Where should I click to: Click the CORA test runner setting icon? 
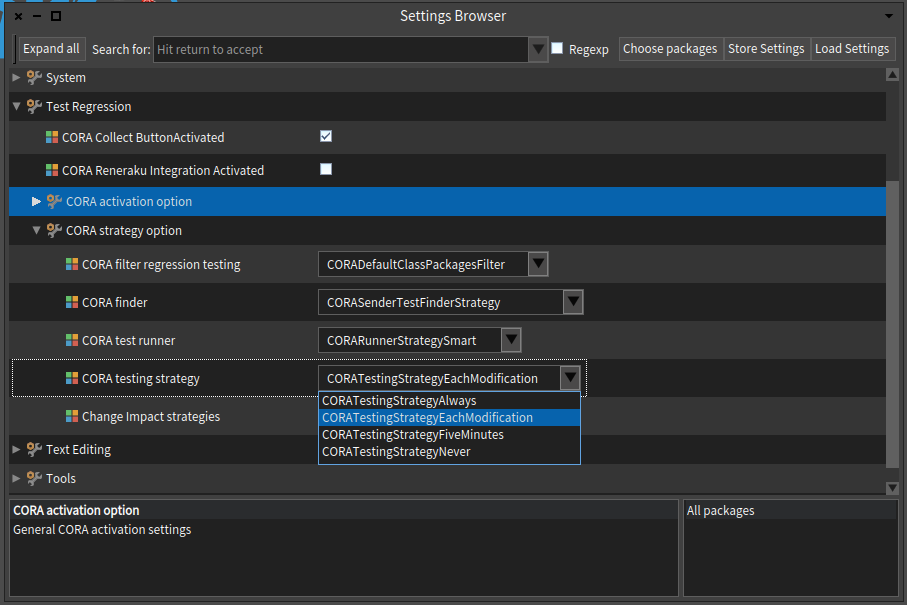point(72,340)
